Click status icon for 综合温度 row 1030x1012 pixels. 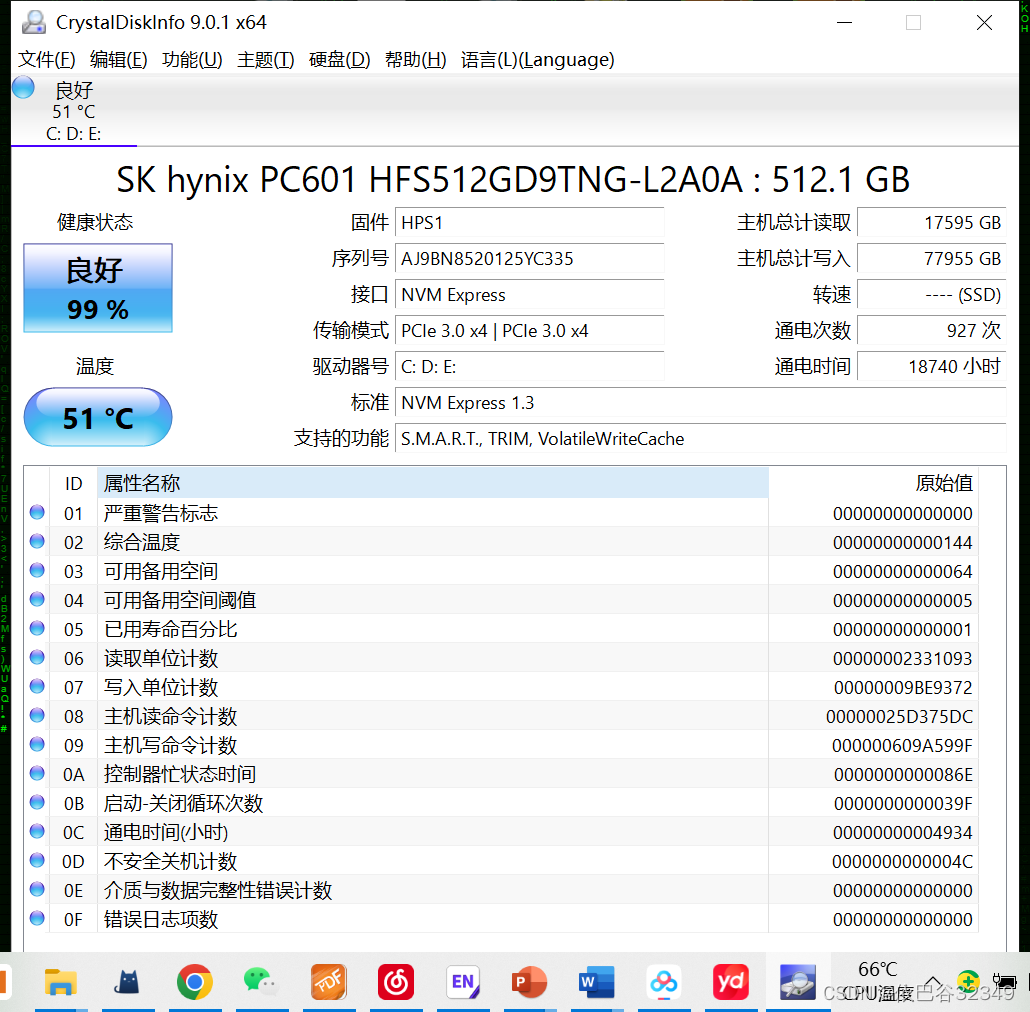(37, 541)
